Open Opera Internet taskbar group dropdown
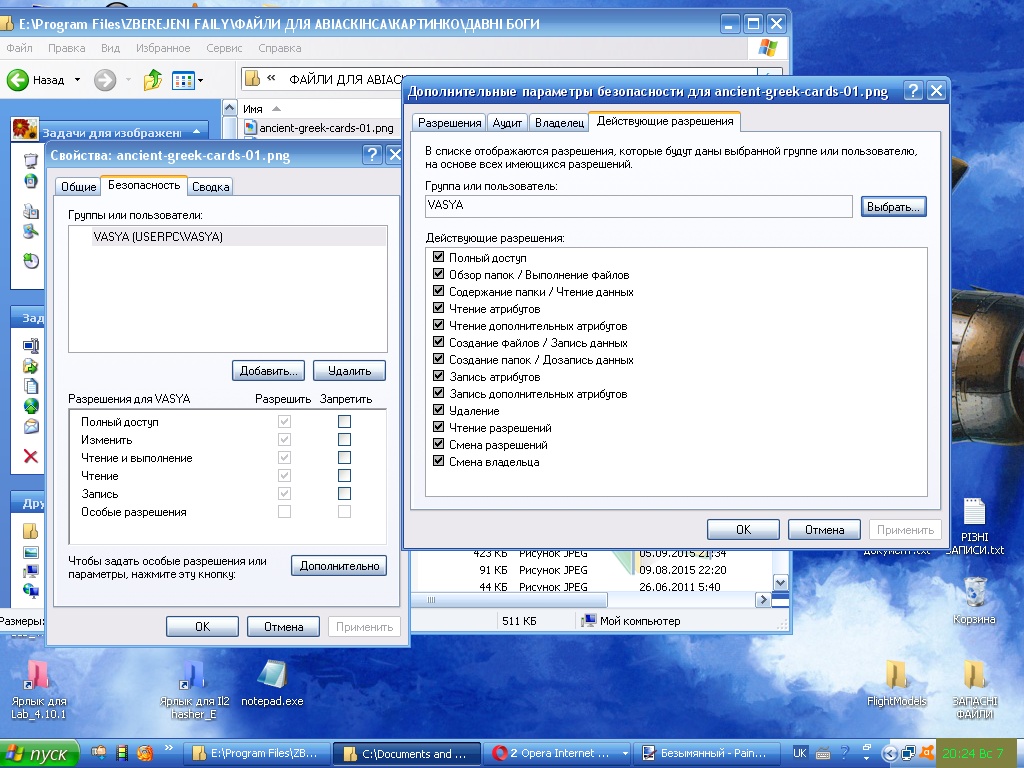 625,754
